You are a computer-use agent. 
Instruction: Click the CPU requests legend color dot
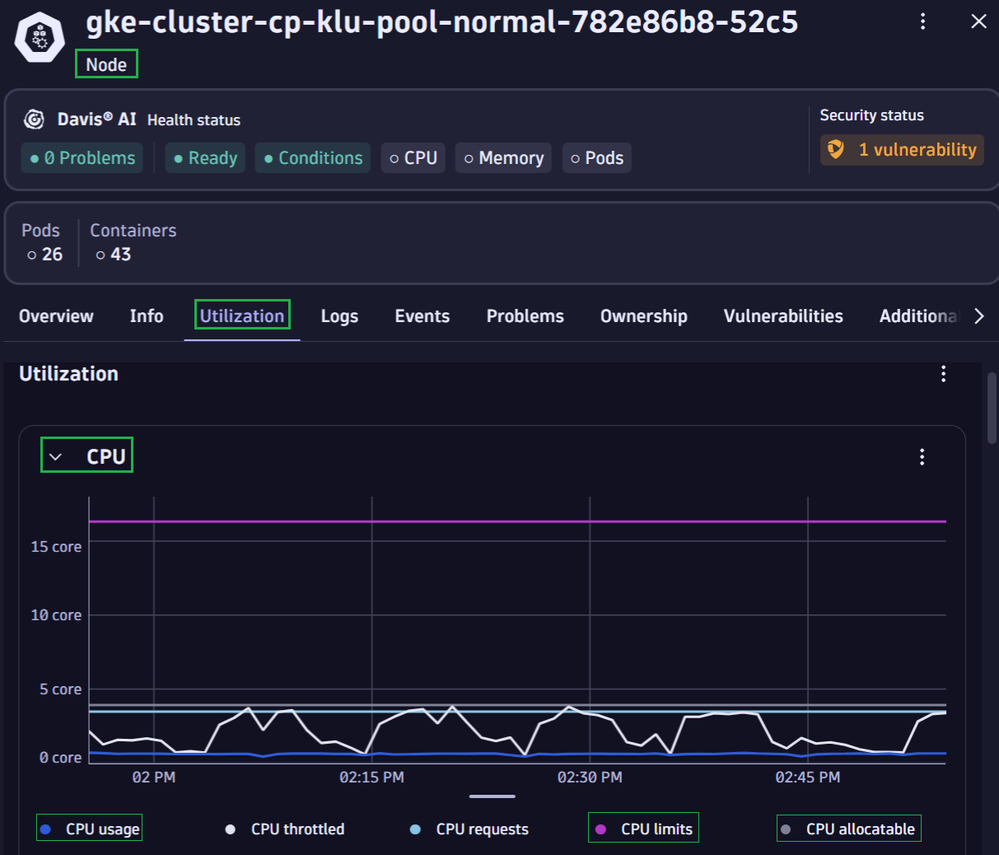[x=416, y=829]
